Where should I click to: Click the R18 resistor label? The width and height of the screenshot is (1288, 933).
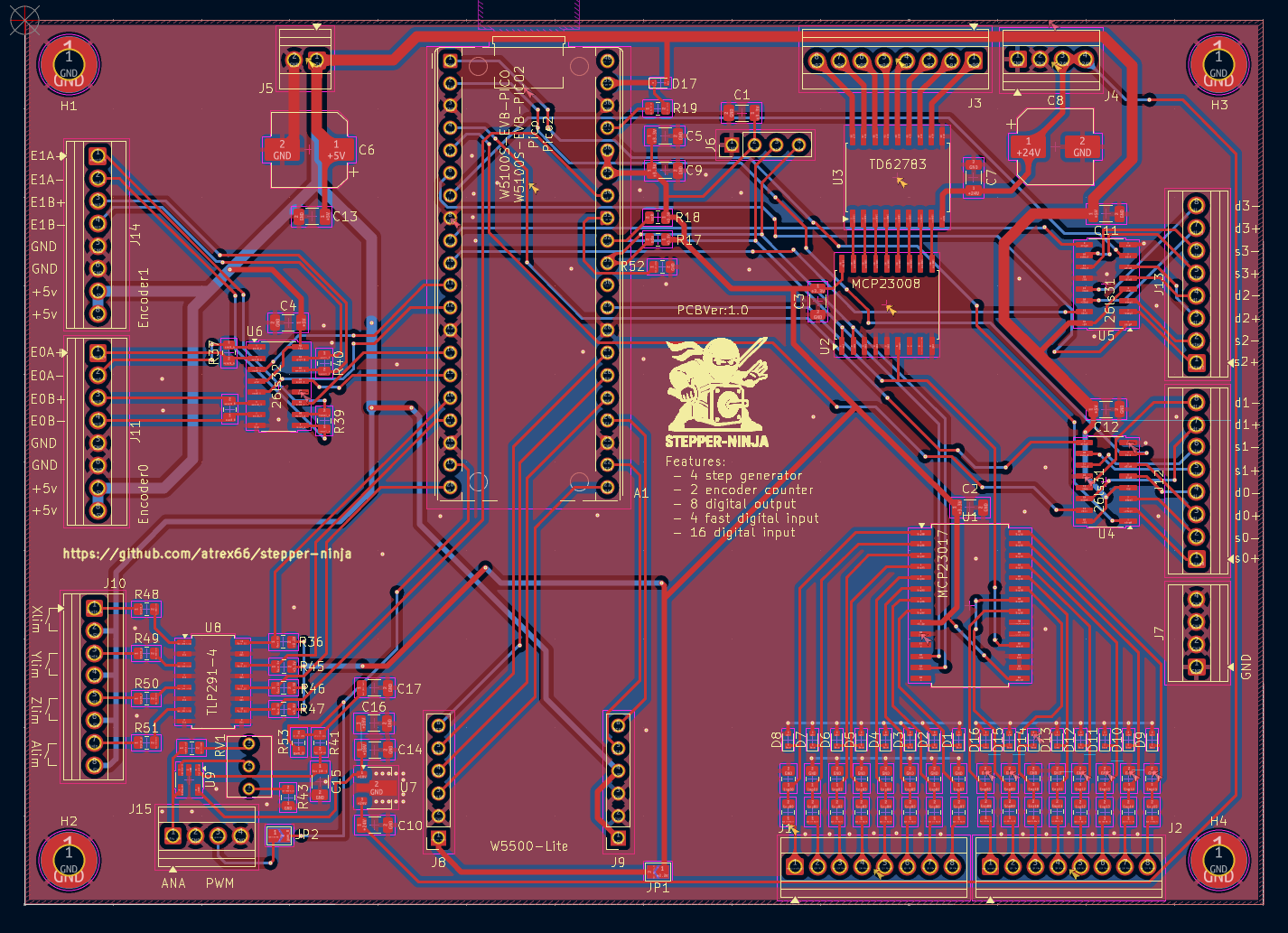click(x=687, y=218)
